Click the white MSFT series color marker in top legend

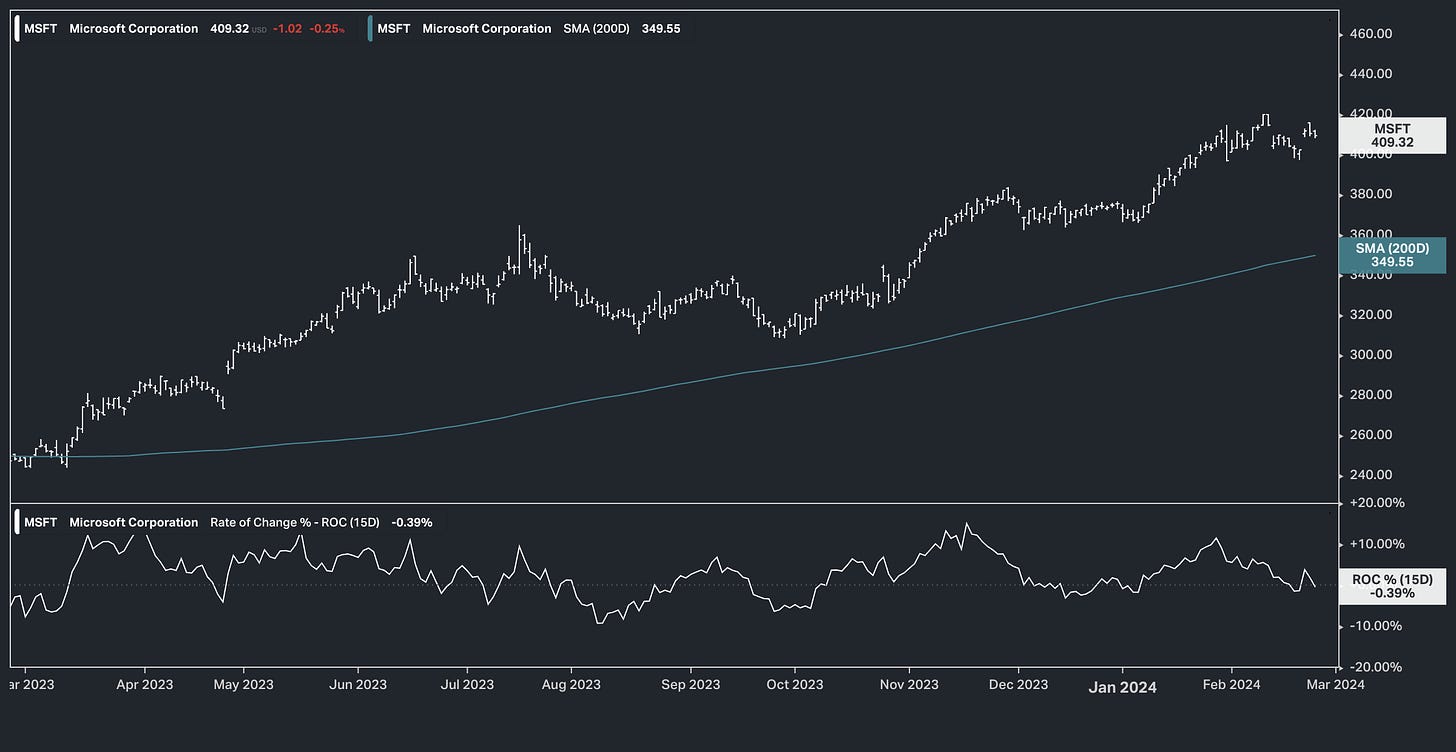(18, 28)
